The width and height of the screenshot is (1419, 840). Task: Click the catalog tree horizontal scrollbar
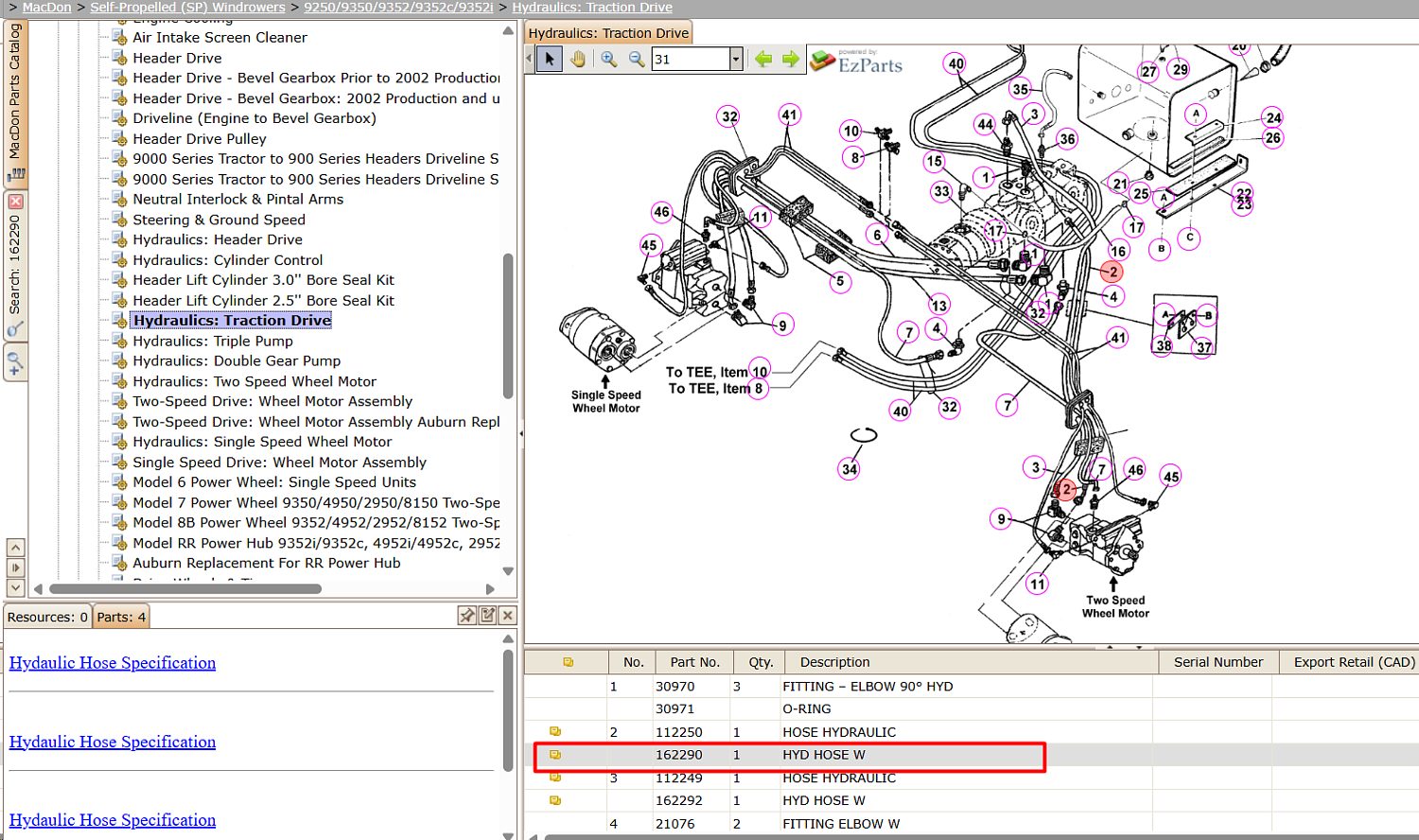pyautogui.click(x=185, y=588)
